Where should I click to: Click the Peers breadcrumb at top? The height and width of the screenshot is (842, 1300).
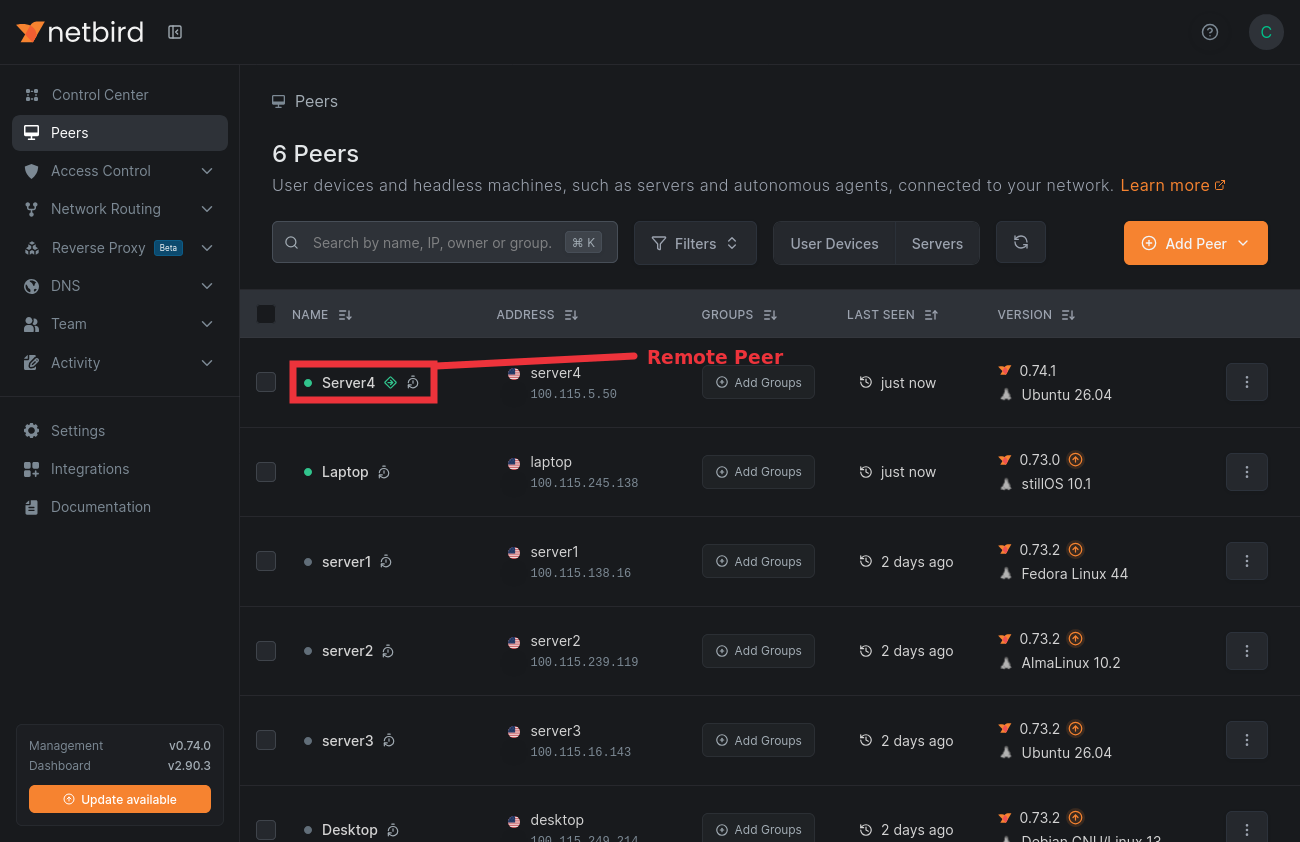[305, 101]
